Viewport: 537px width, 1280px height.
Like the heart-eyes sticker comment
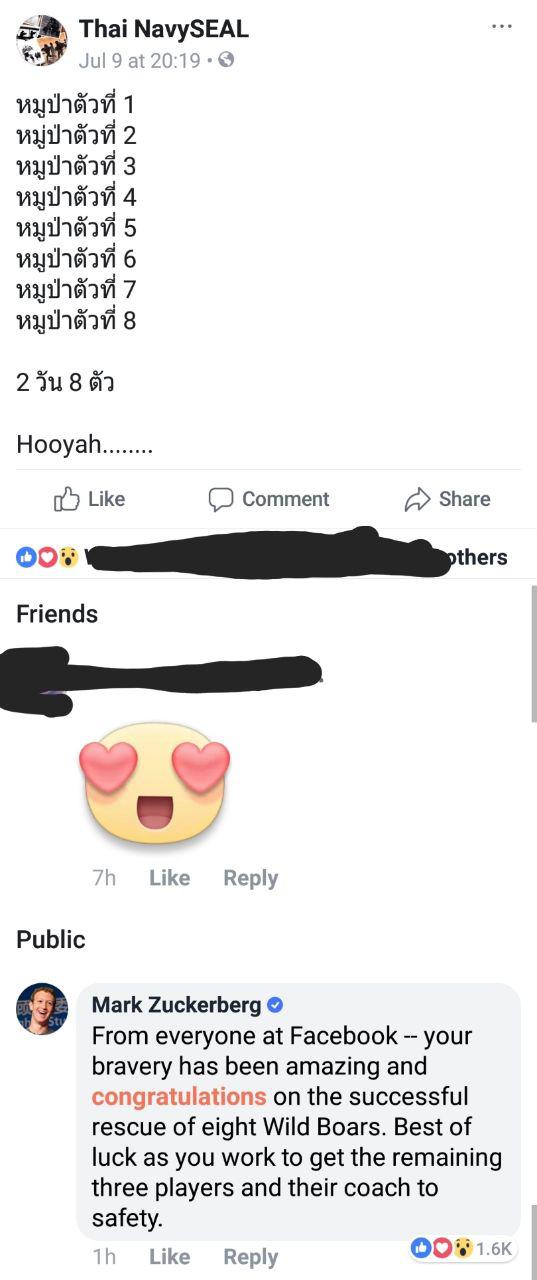[x=169, y=878]
